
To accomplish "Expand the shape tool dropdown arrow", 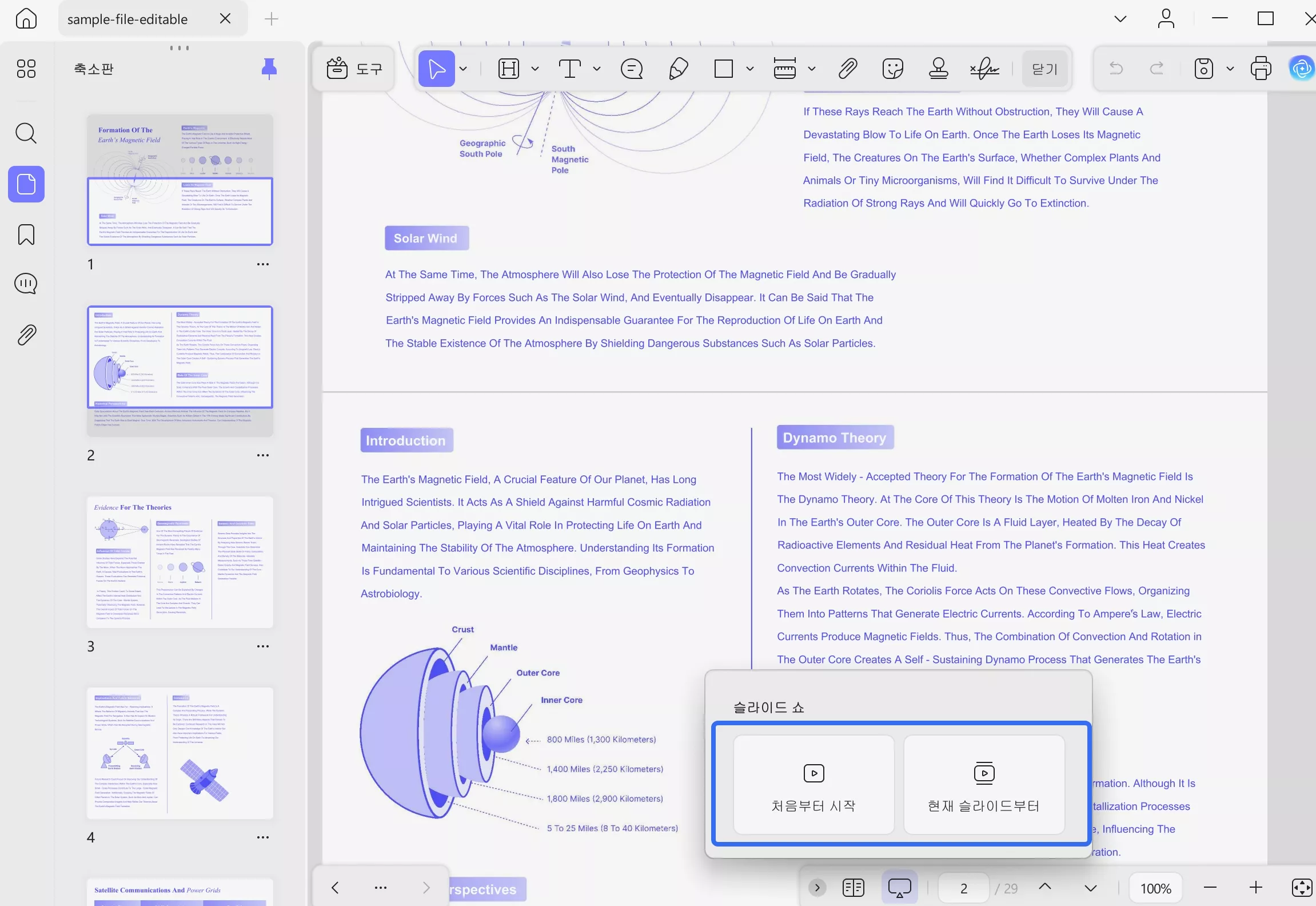I will [x=750, y=69].
